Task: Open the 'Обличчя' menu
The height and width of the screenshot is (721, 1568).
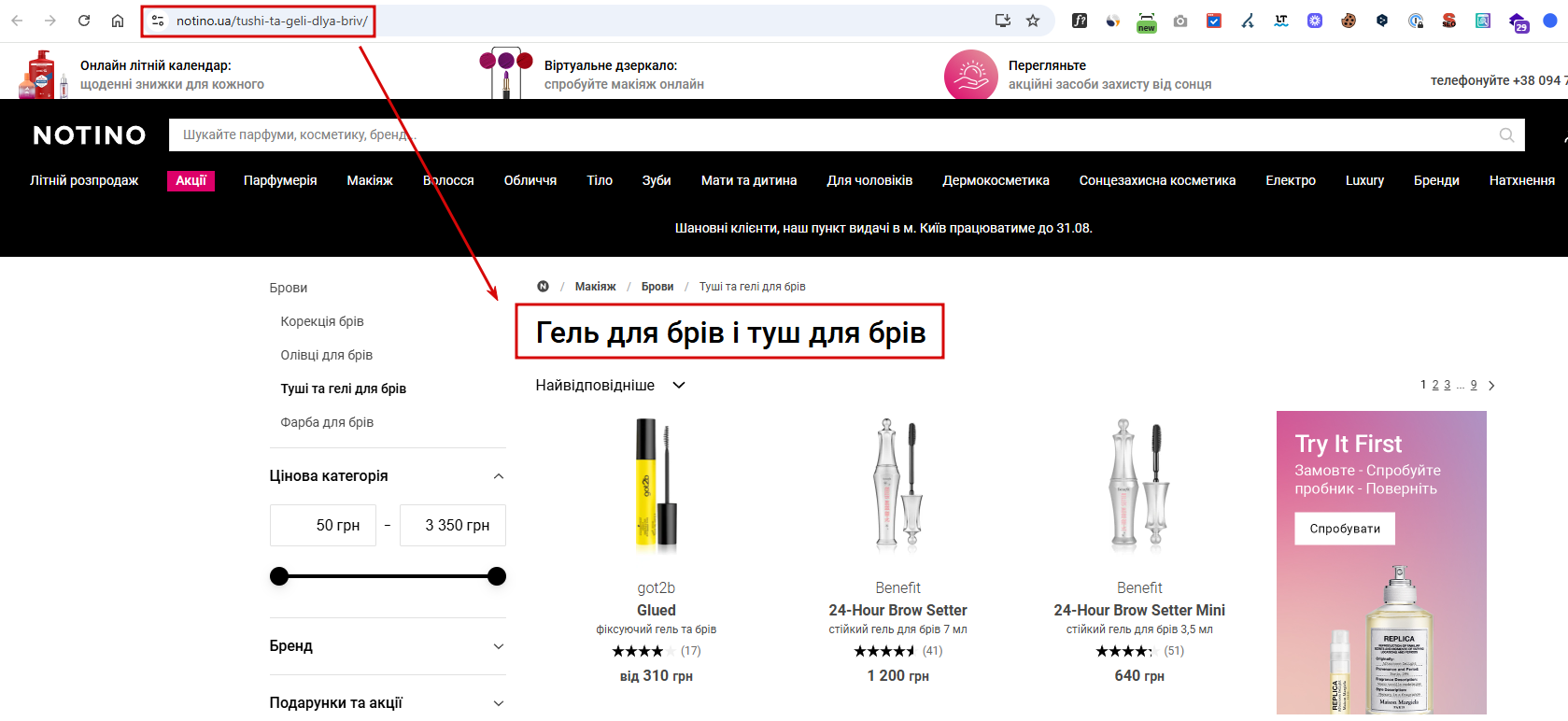Action: coord(530,180)
